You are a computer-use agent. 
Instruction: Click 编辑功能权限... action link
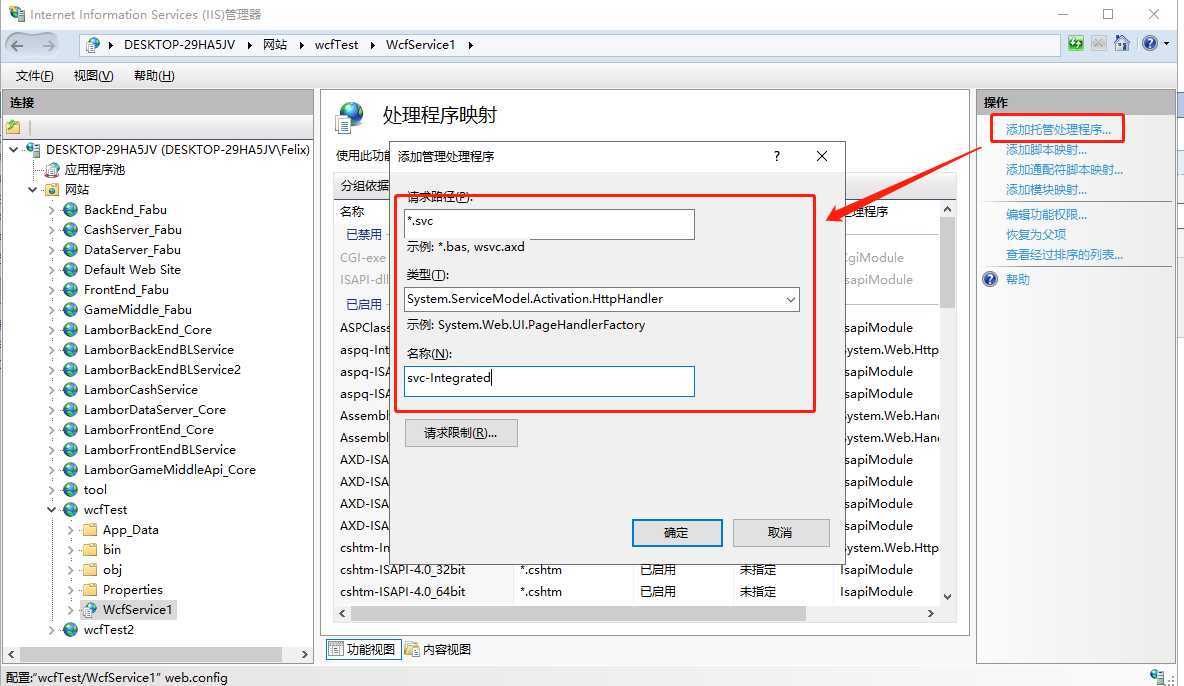[1046, 215]
